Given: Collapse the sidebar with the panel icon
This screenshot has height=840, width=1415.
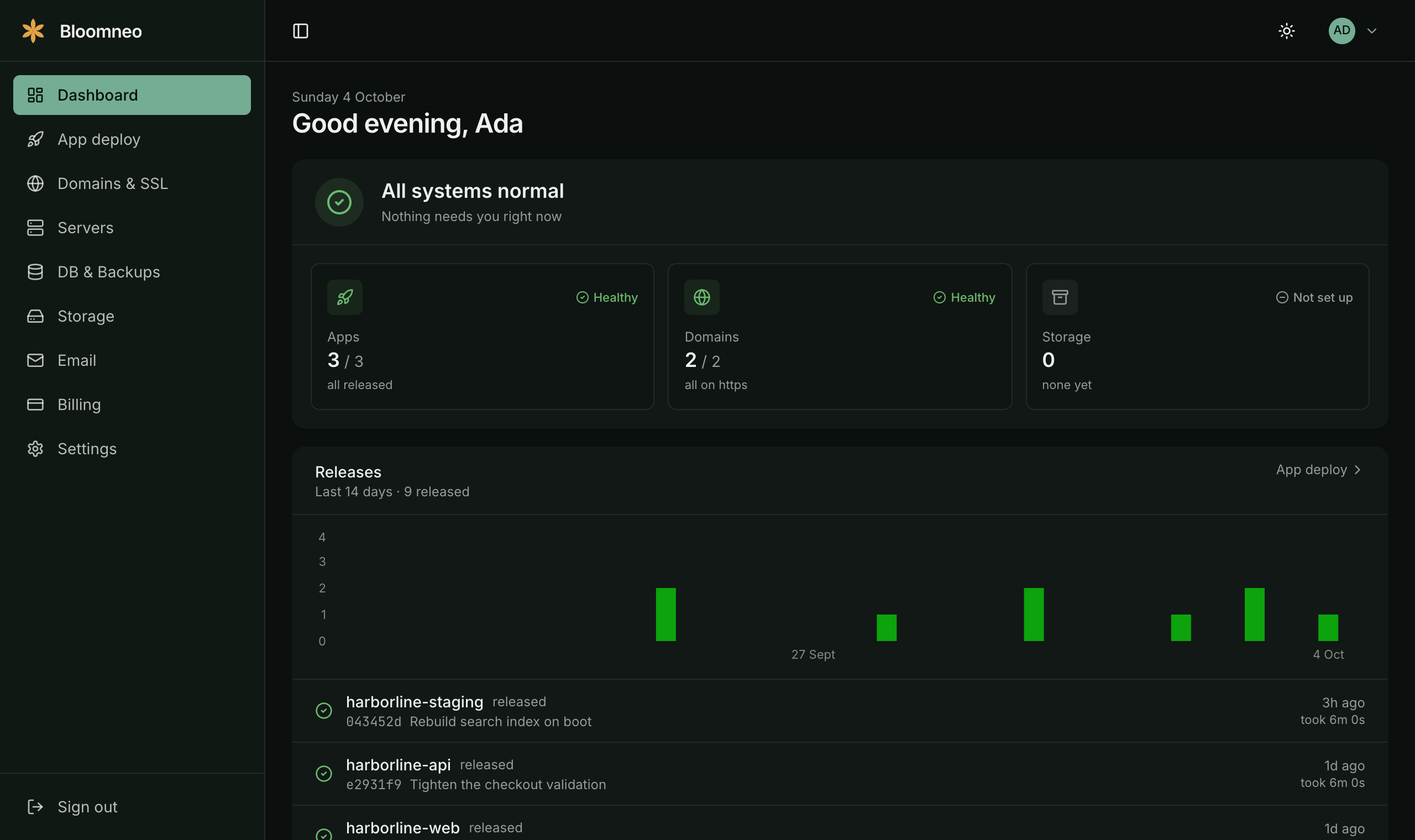Looking at the screenshot, I should tap(301, 30).
